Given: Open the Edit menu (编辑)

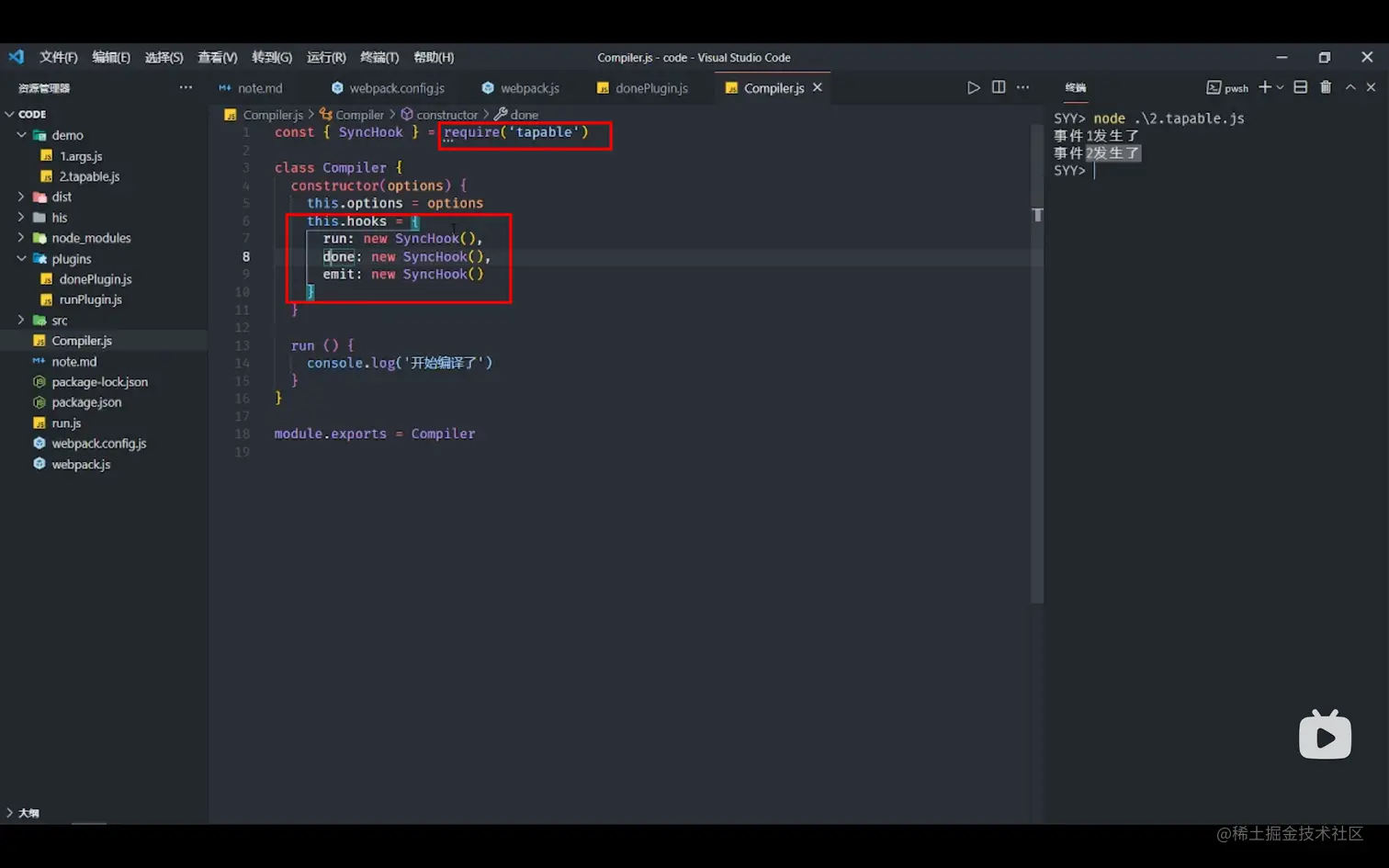Looking at the screenshot, I should [x=111, y=57].
